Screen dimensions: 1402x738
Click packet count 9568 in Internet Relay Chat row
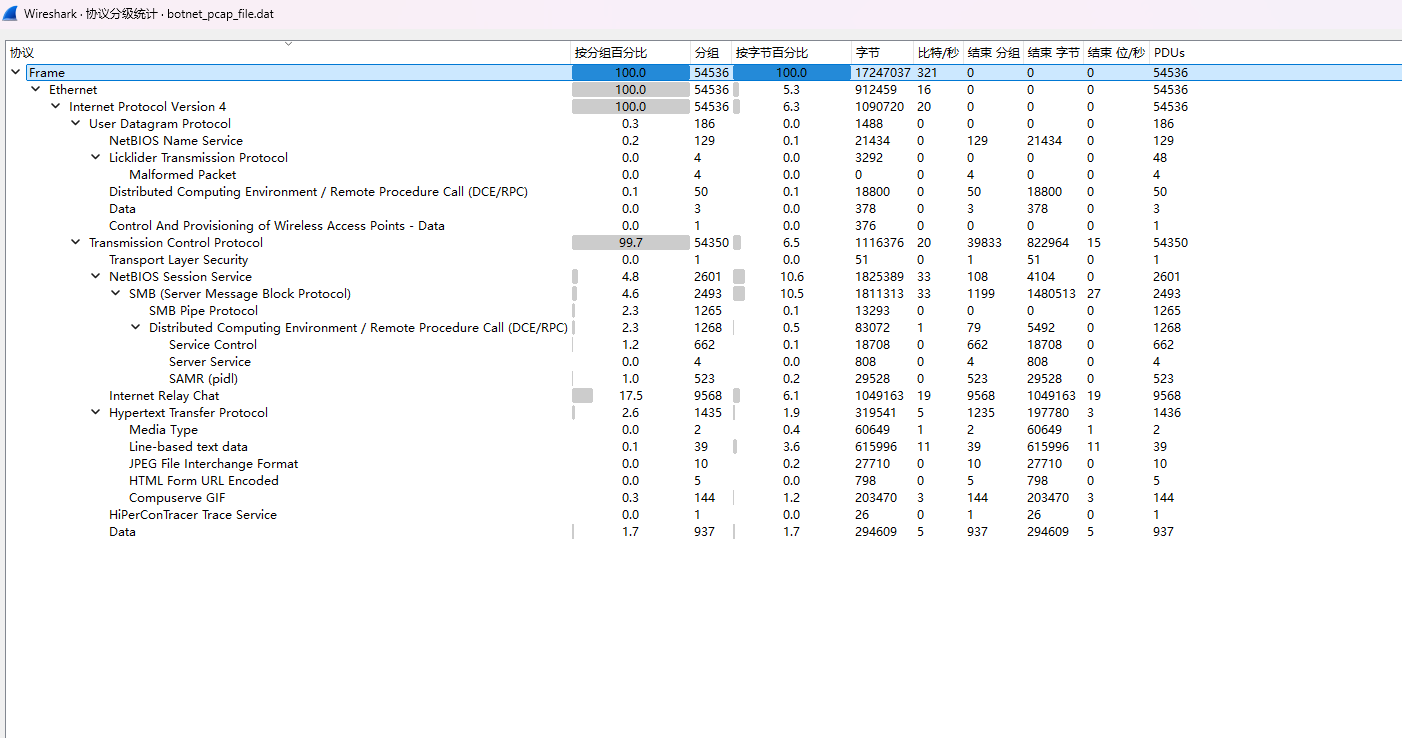(x=708, y=396)
